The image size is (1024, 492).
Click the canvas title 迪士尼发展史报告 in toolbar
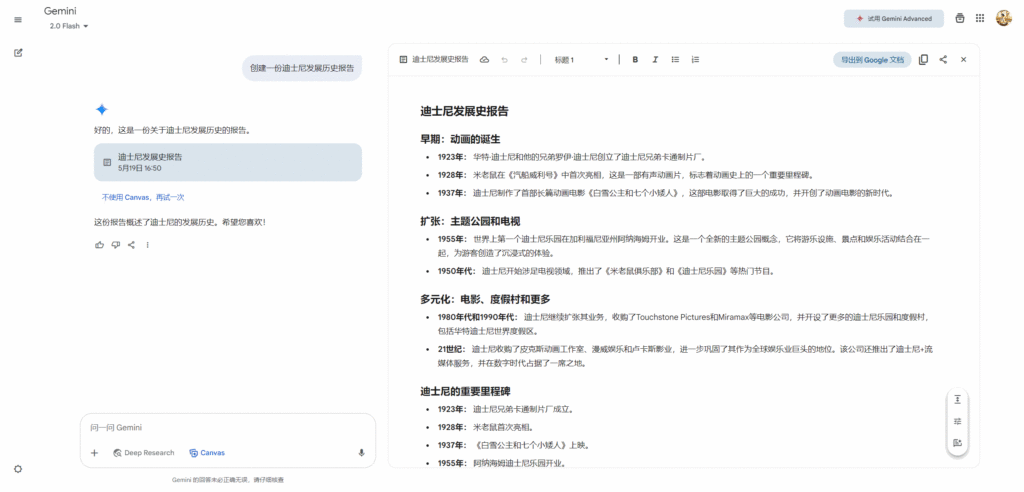pyautogui.click(x=440, y=59)
